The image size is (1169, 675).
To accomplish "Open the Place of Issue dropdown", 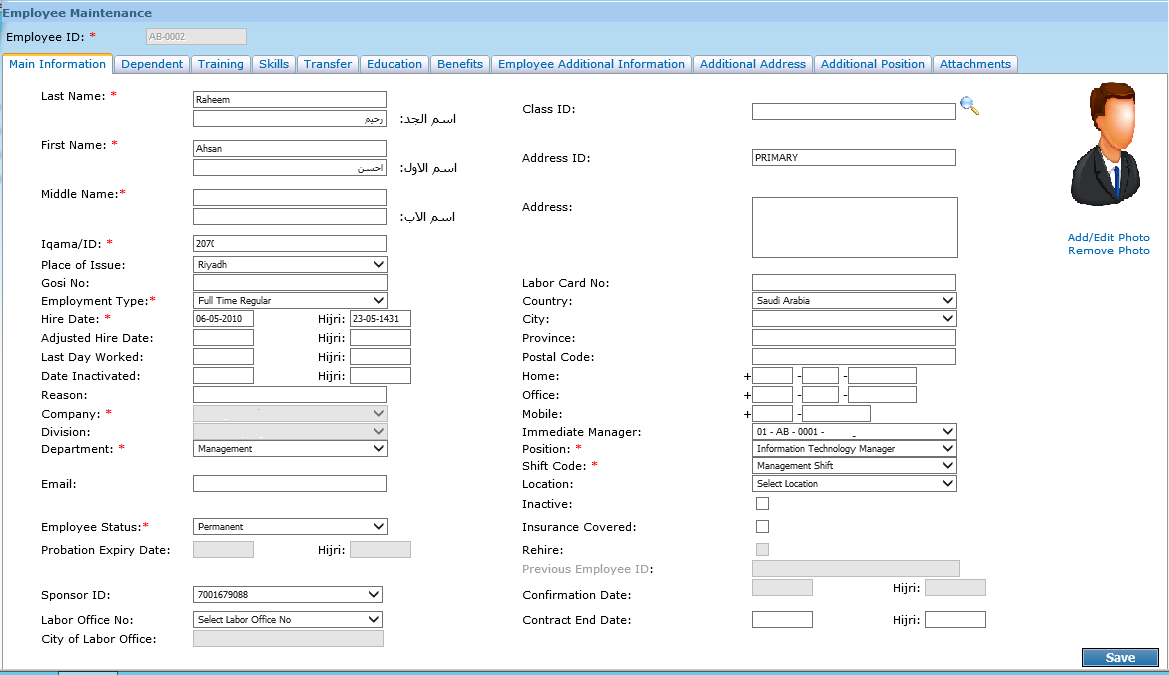I will [x=290, y=265].
